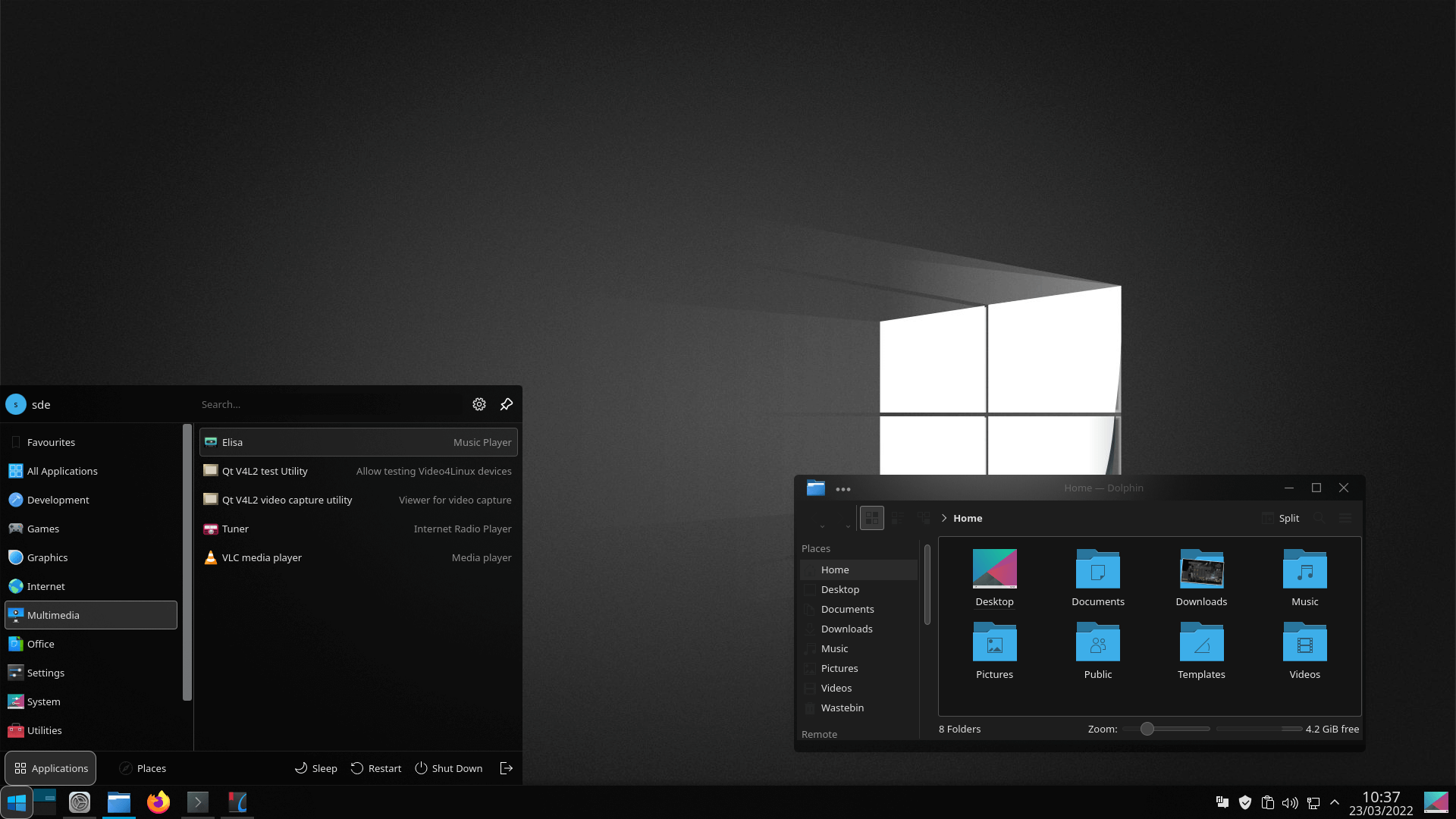Click Dolphin window folder icon in title bar
This screenshot has height=819, width=1456.
point(816,488)
